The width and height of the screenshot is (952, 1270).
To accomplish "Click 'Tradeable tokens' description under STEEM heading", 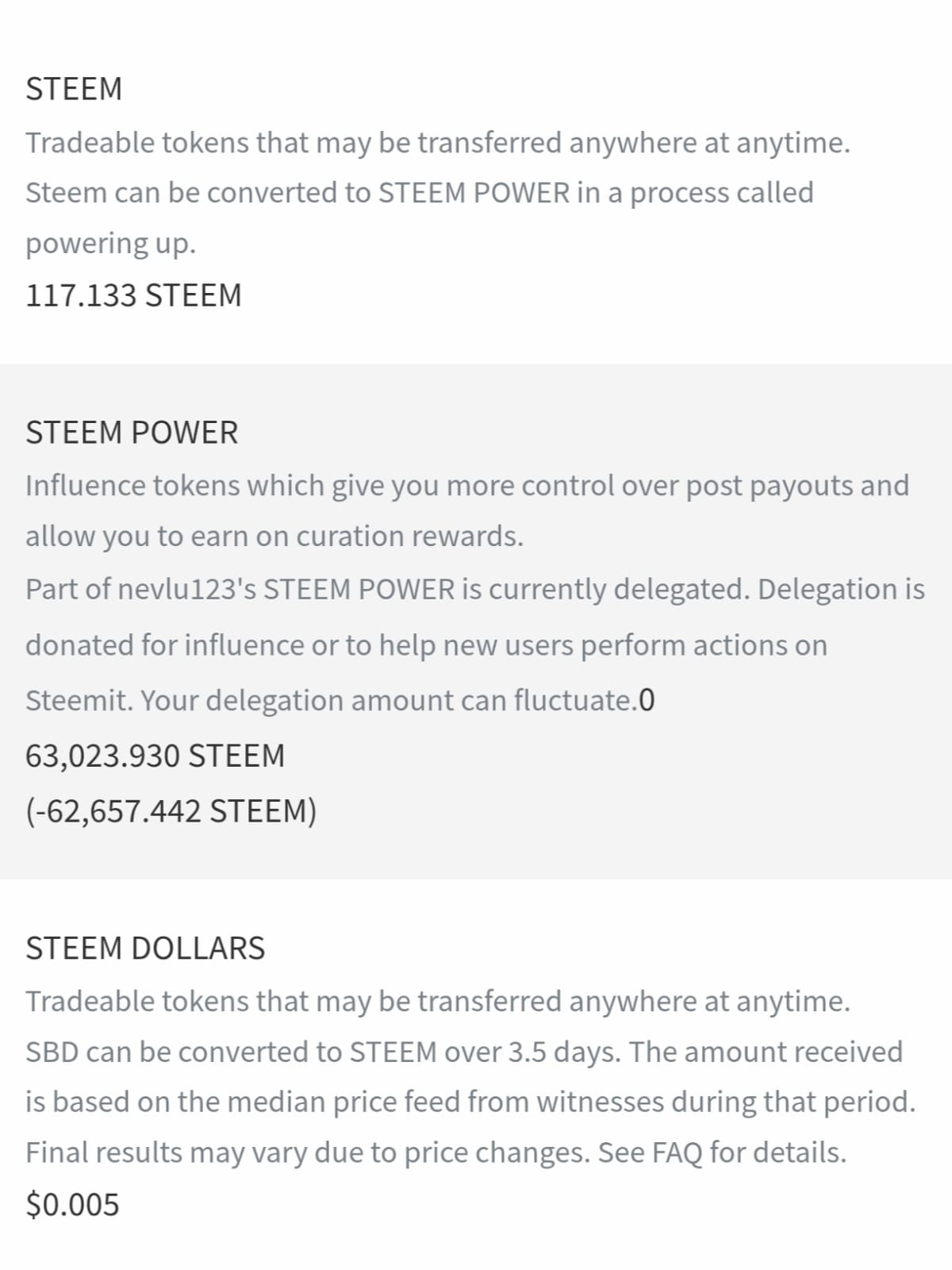I will [x=438, y=143].
